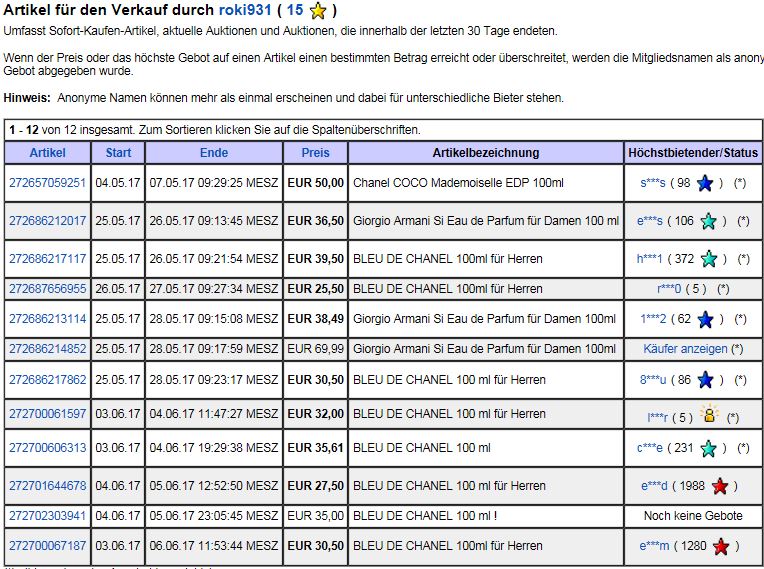The width and height of the screenshot is (764, 569).
Task: Click the turquoise star beside bidder e***s
Action: pyautogui.click(x=708, y=221)
